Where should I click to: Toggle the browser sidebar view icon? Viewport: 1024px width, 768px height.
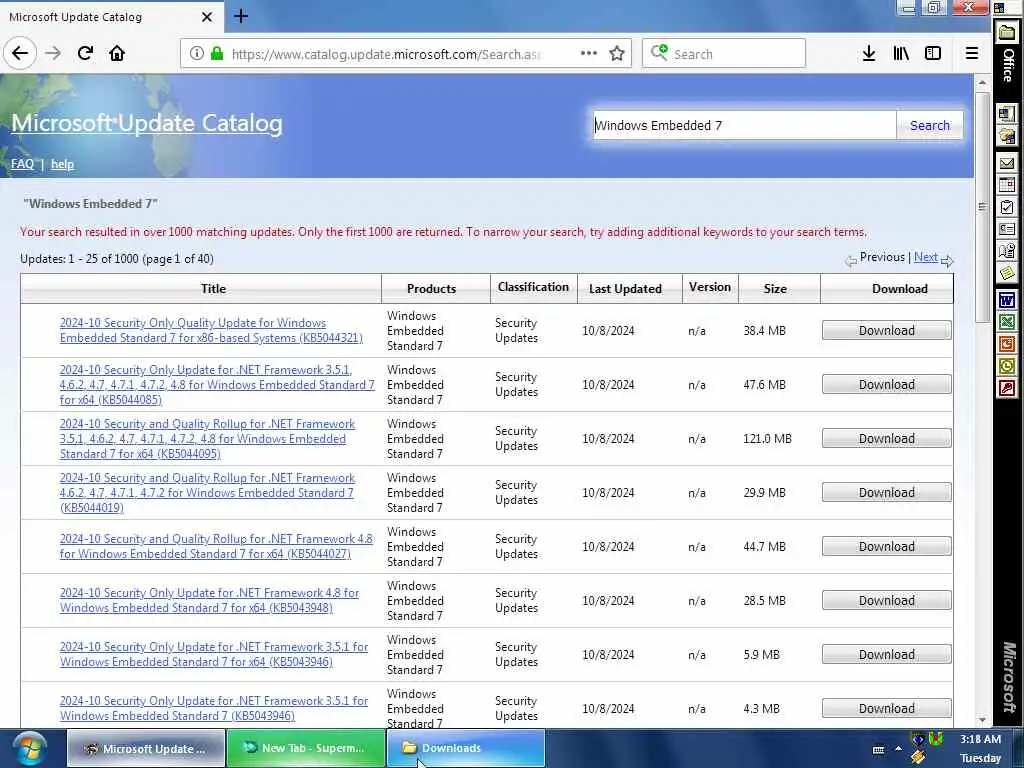933,54
